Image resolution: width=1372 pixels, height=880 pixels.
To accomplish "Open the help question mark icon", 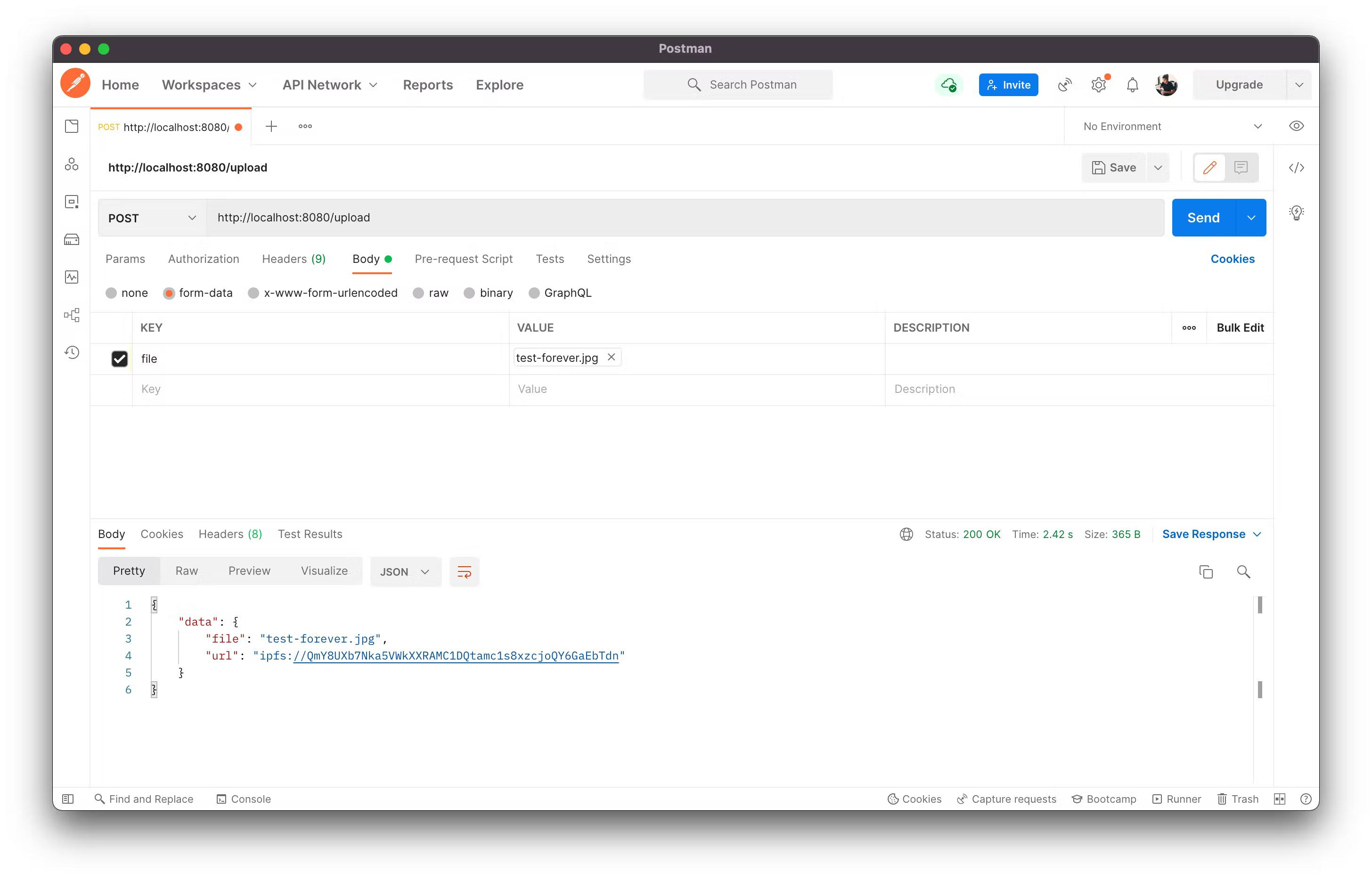I will pyautogui.click(x=1305, y=799).
